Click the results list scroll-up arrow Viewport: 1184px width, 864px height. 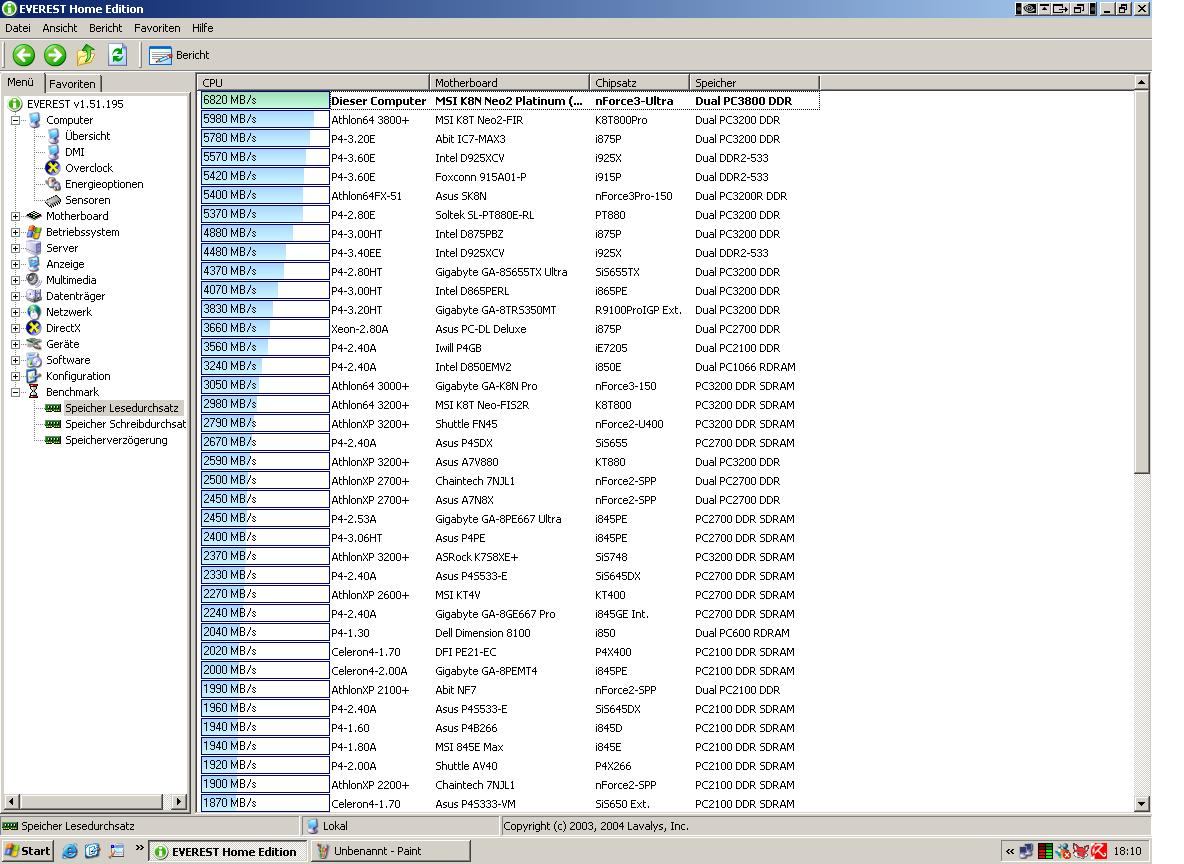[x=1142, y=82]
